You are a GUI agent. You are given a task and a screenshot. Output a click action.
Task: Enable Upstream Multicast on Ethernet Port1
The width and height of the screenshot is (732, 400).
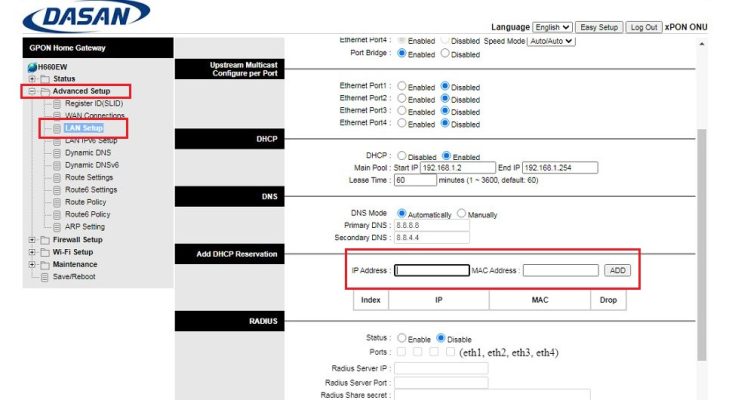click(x=401, y=86)
